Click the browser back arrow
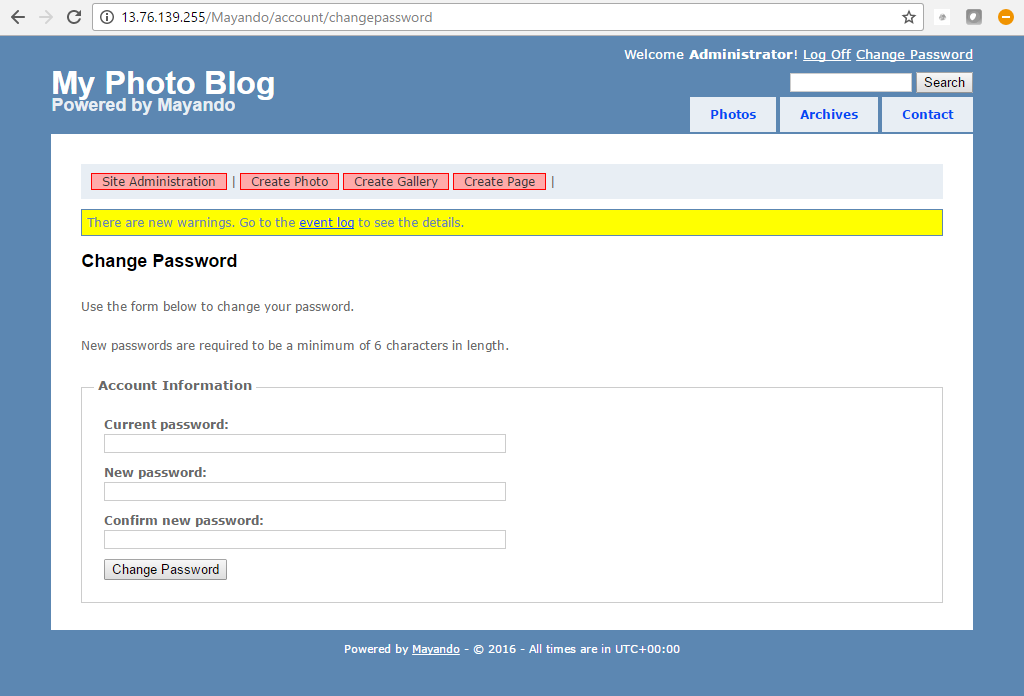 pyautogui.click(x=18, y=17)
